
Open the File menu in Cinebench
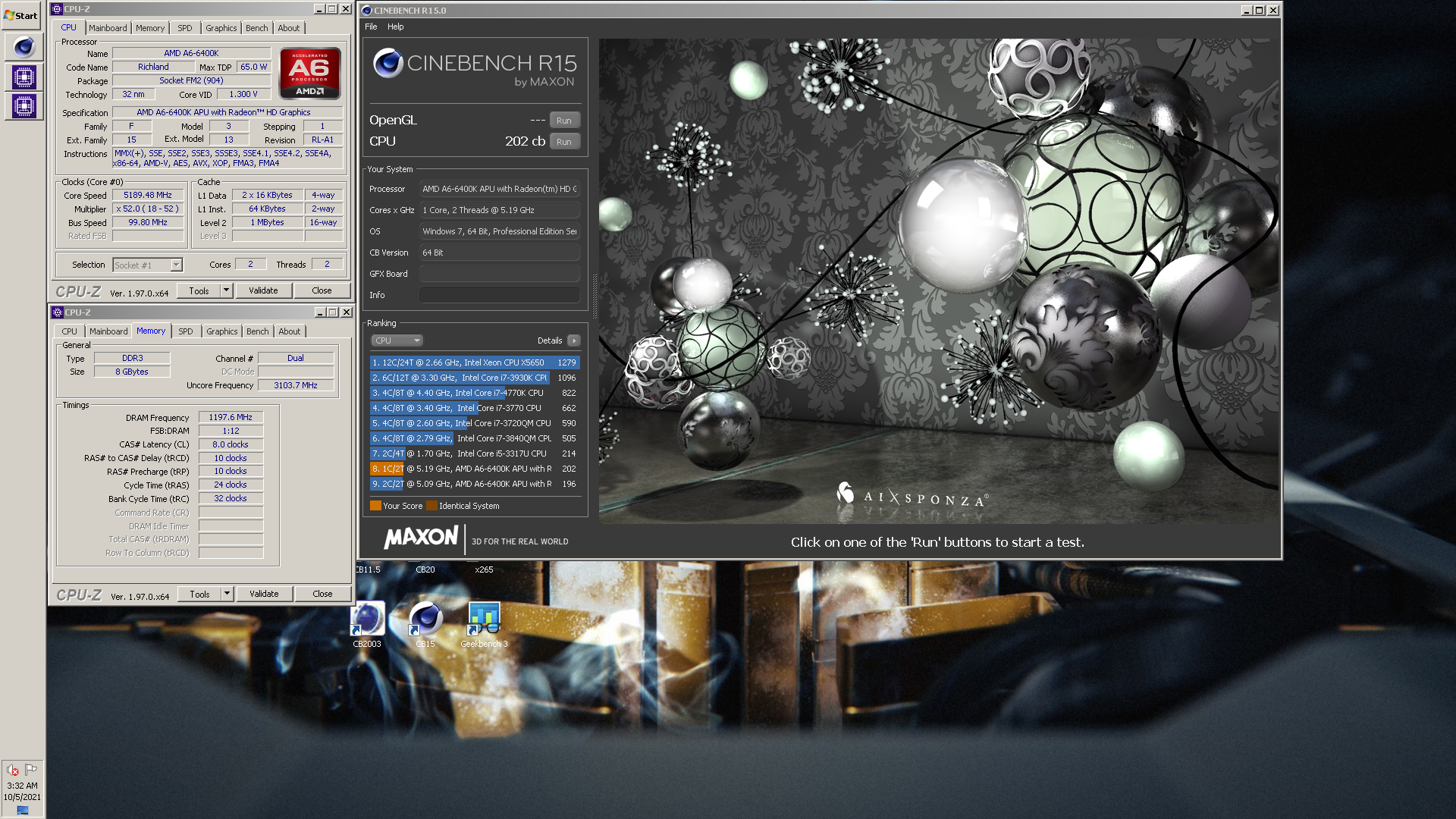point(371,27)
